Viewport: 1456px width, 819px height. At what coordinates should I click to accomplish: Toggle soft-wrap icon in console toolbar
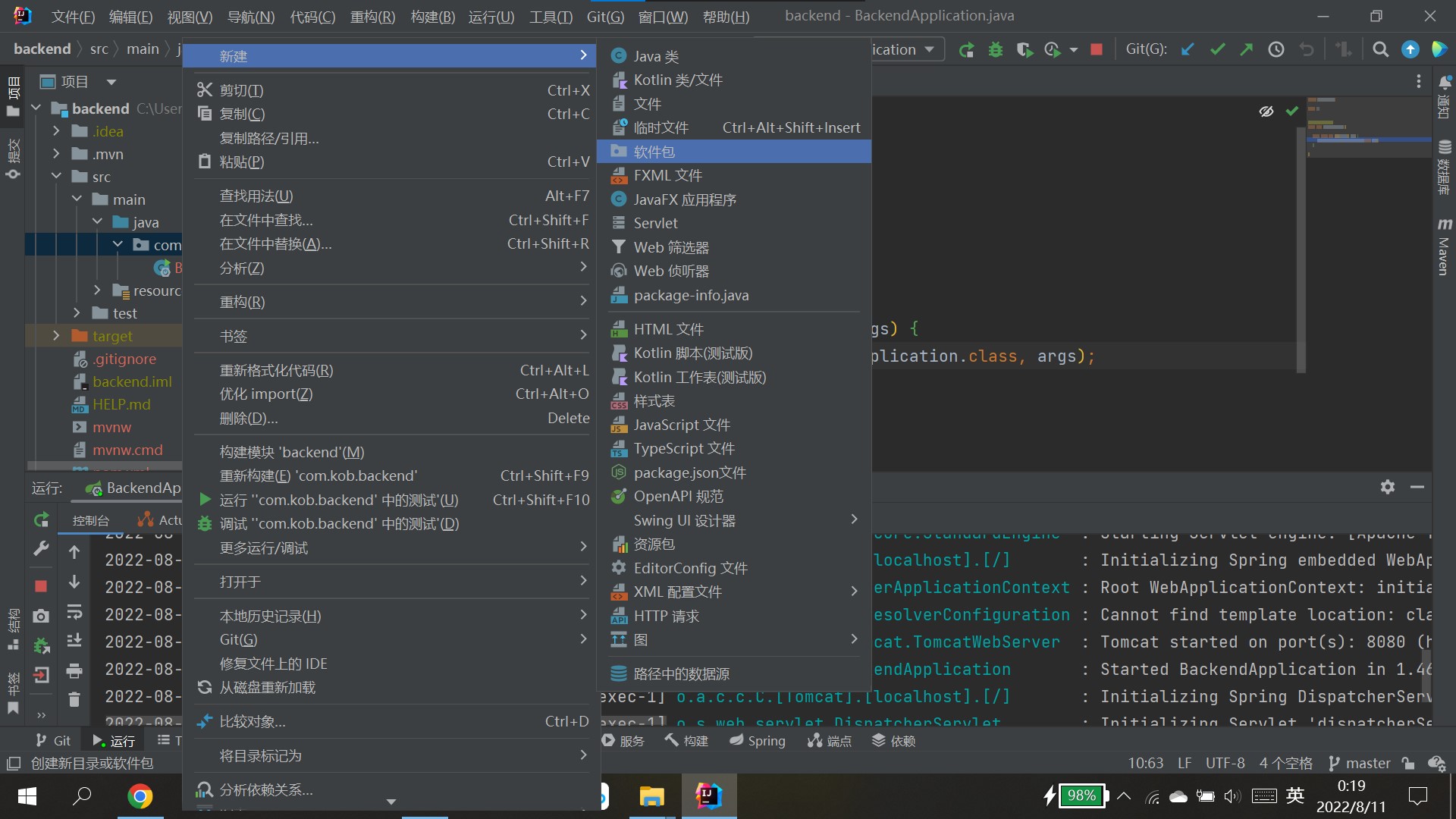click(x=74, y=611)
